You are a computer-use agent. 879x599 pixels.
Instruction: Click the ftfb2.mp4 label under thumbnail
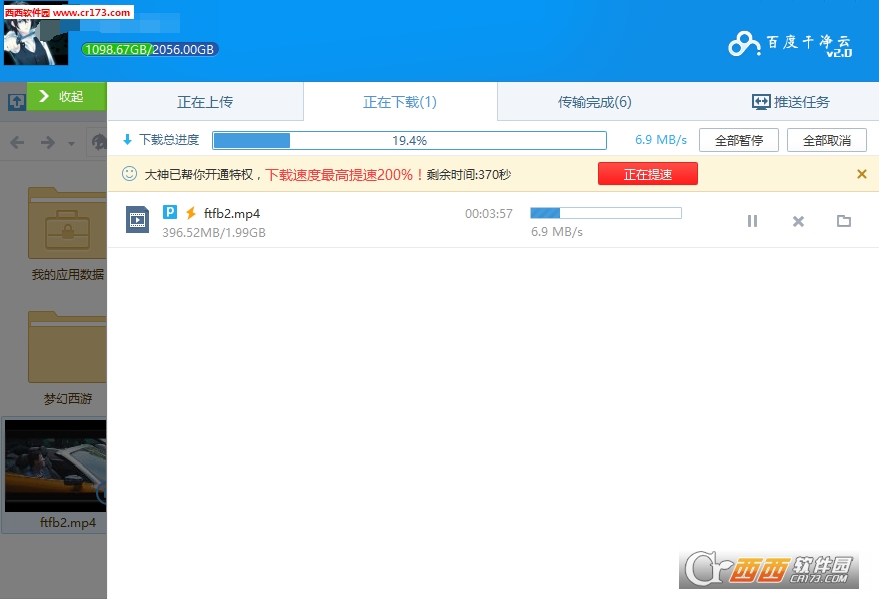pyautogui.click(x=68, y=523)
